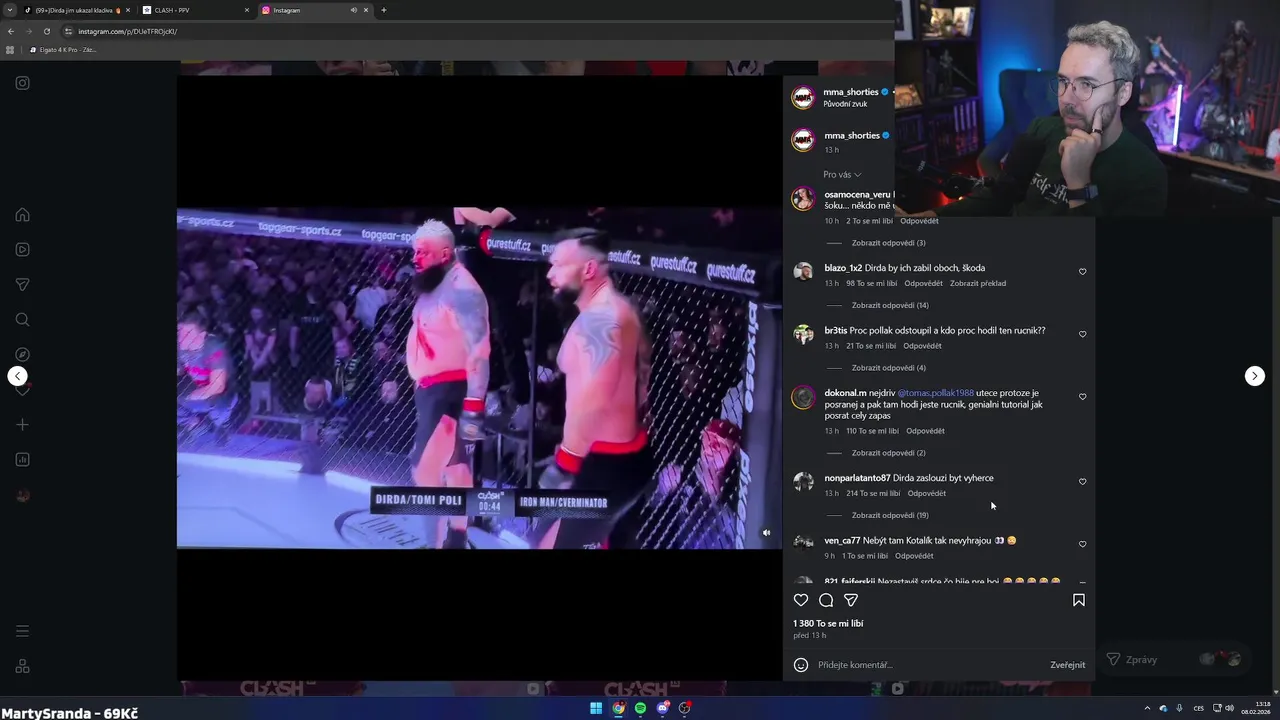Open the Meta apps grid icon
The width and height of the screenshot is (1280, 720).
[22, 667]
